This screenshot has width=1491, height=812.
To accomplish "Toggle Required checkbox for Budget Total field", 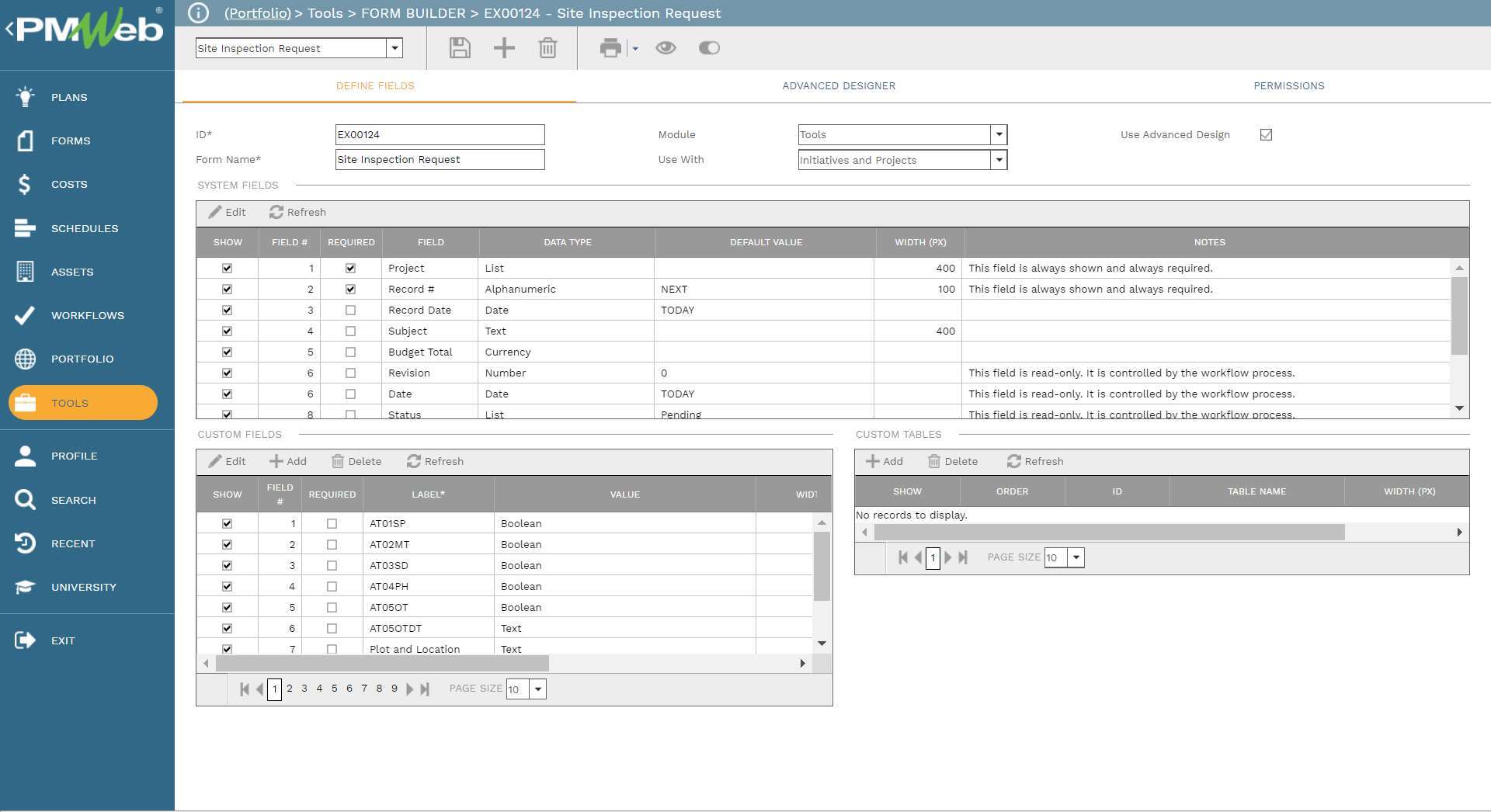I will click(x=350, y=352).
